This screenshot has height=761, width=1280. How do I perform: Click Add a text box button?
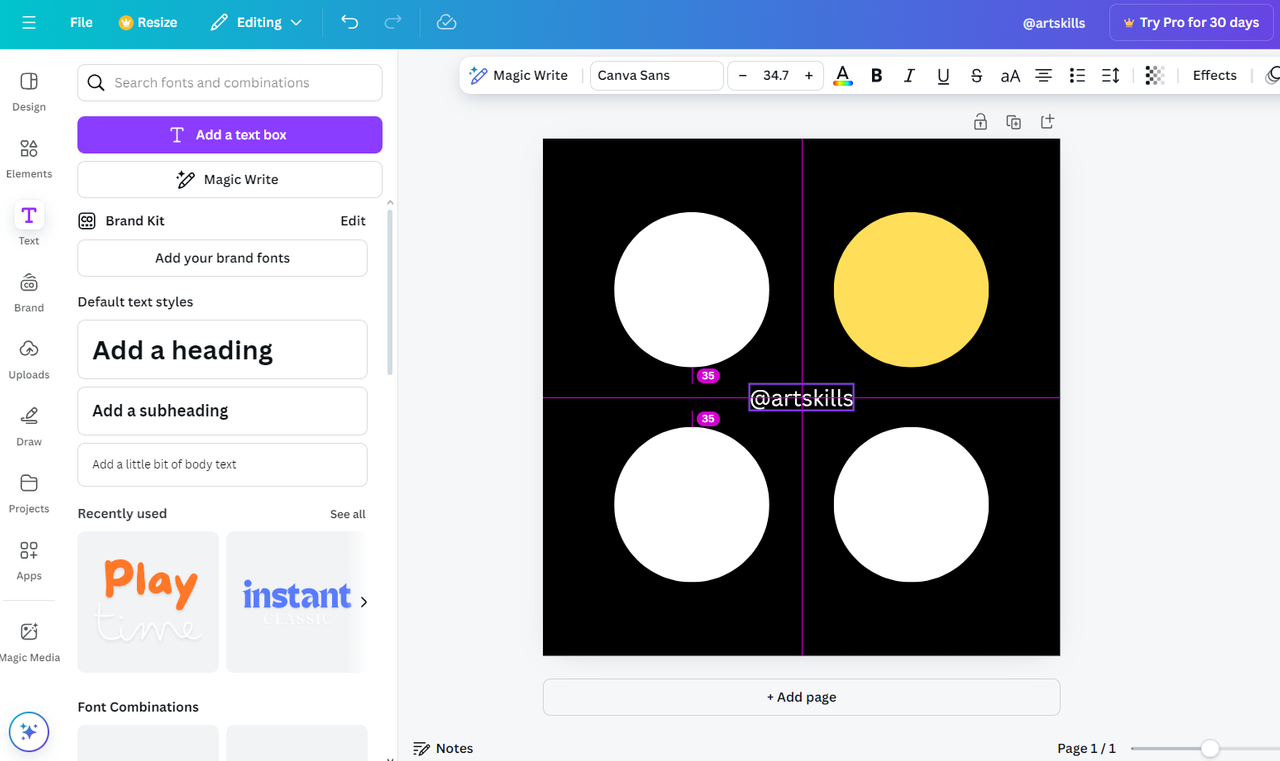point(230,135)
